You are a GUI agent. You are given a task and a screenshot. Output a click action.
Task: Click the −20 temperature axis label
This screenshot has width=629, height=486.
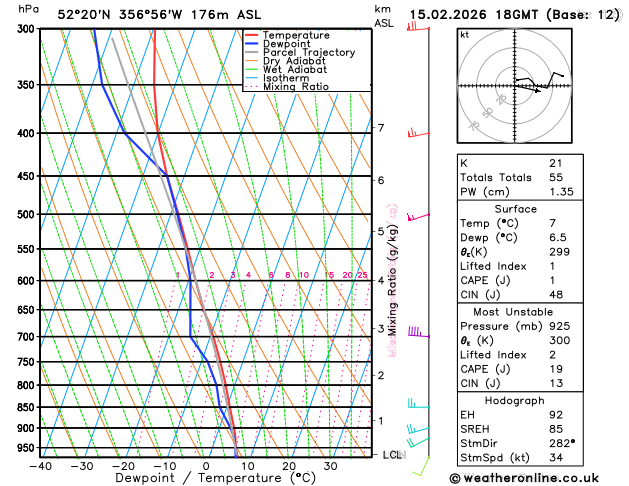pos(123,466)
